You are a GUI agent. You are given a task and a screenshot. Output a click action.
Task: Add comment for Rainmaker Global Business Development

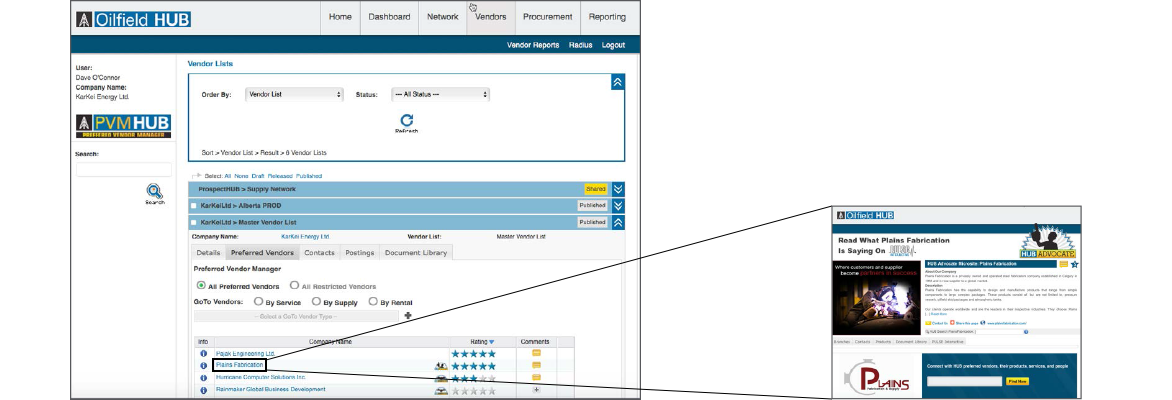536,390
